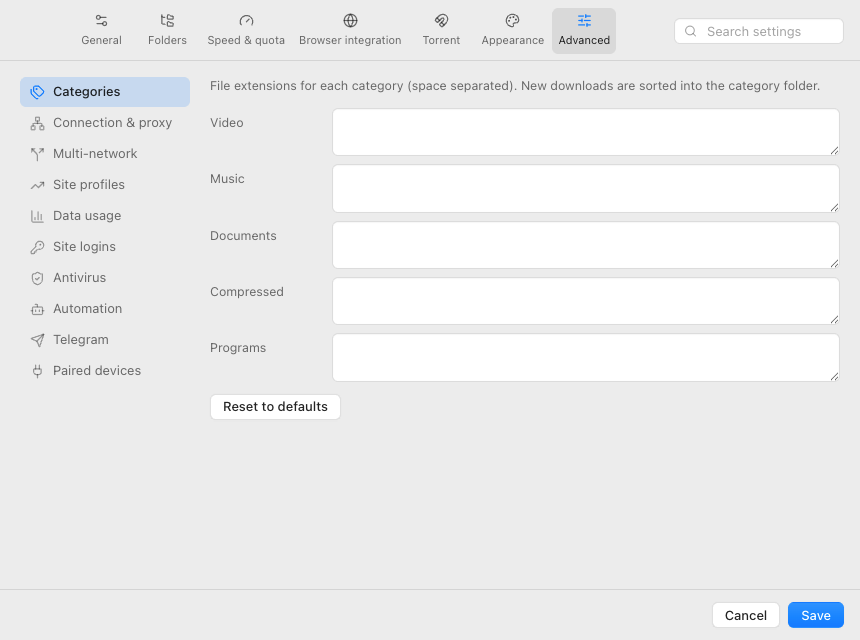
Task: Click the Telegram paper plane icon
Action: pyautogui.click(x=37, y=340)
